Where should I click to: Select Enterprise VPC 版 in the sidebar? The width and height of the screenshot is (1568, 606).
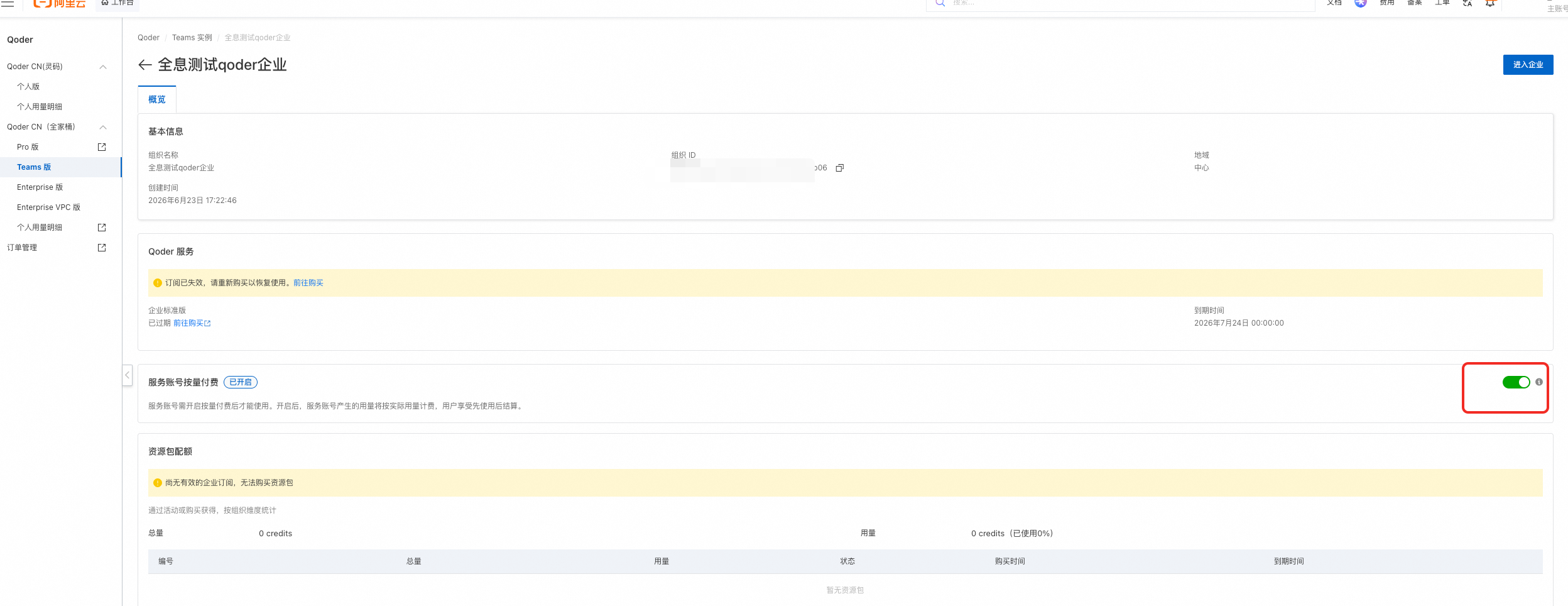click(49, 207)
